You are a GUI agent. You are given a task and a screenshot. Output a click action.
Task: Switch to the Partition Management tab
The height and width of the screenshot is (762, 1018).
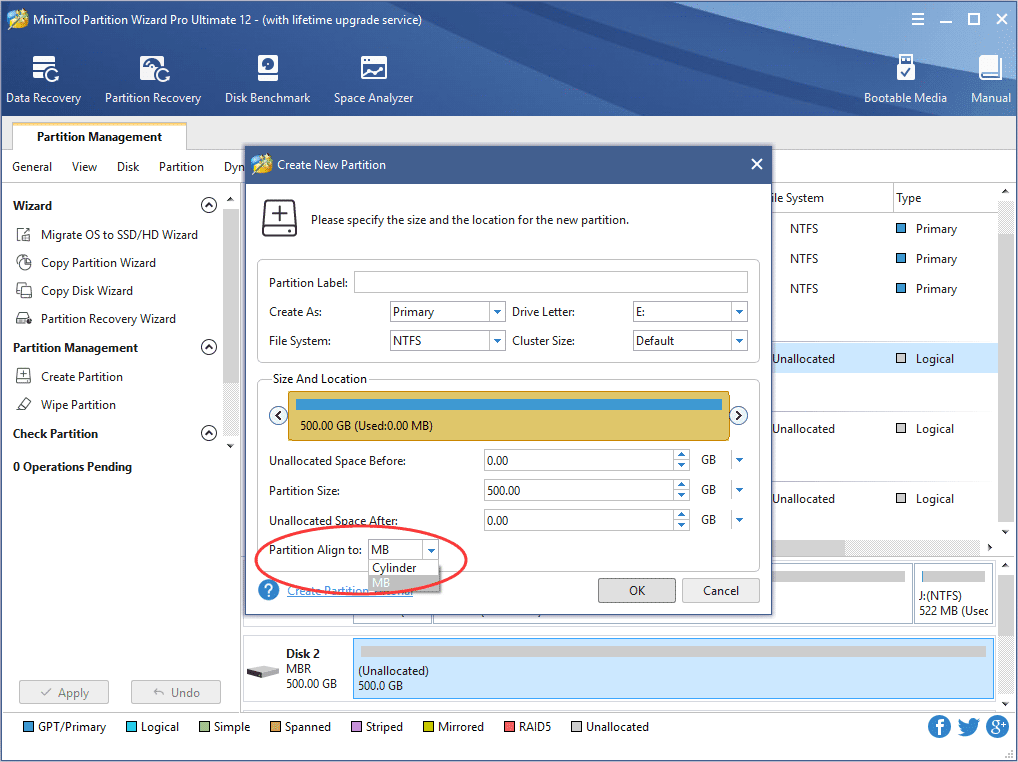click(98, 136)
